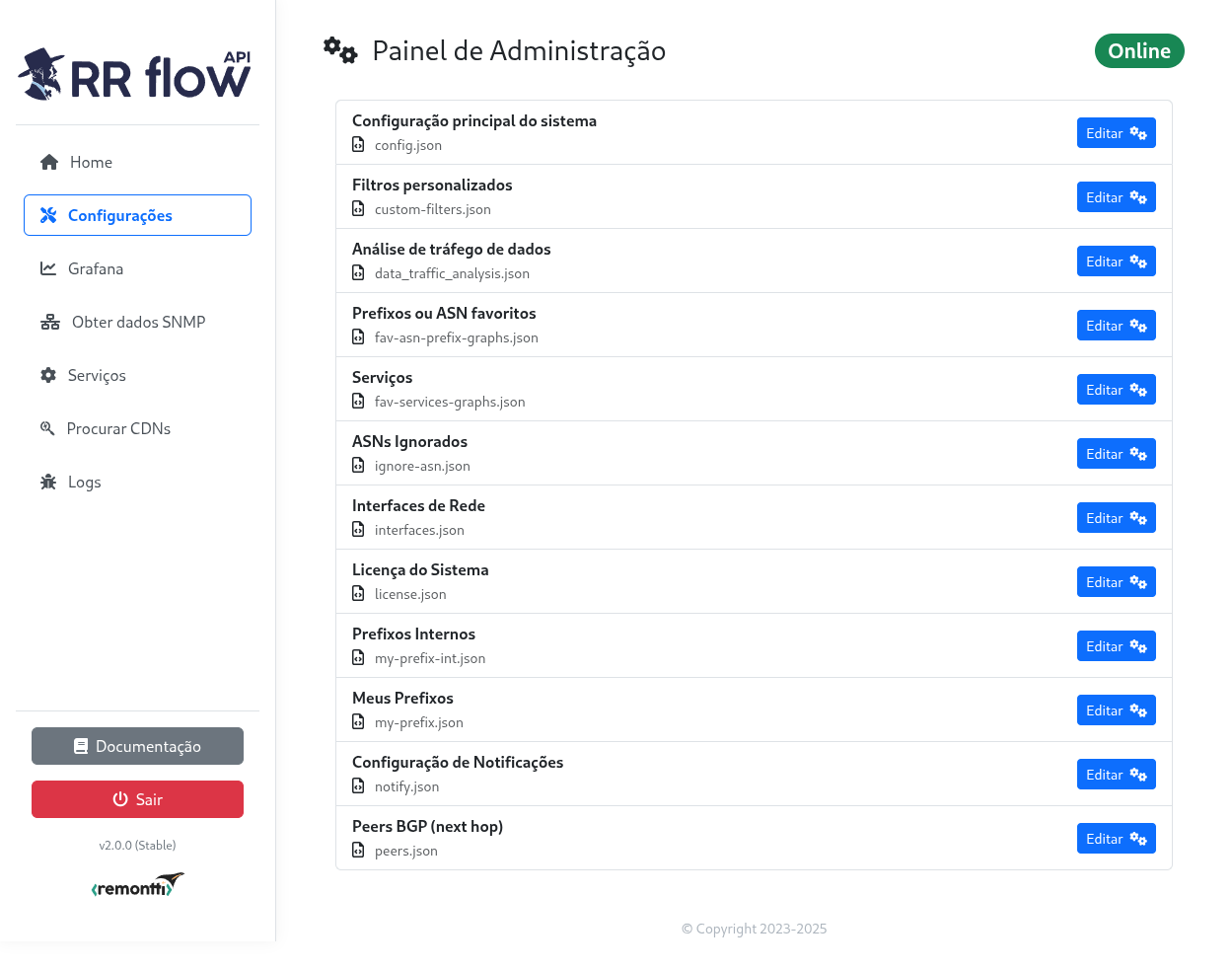The width and height of the screenshot is (1232, 970).
Task: Click the v2.0.0 (Stable) version label
Action: tap(137, 845)
